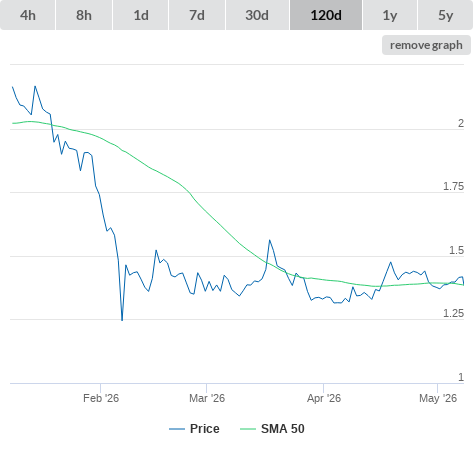Screen dimensions: 474x455
Task: Open the 7d chart range
Action: [x=197, y=15]
